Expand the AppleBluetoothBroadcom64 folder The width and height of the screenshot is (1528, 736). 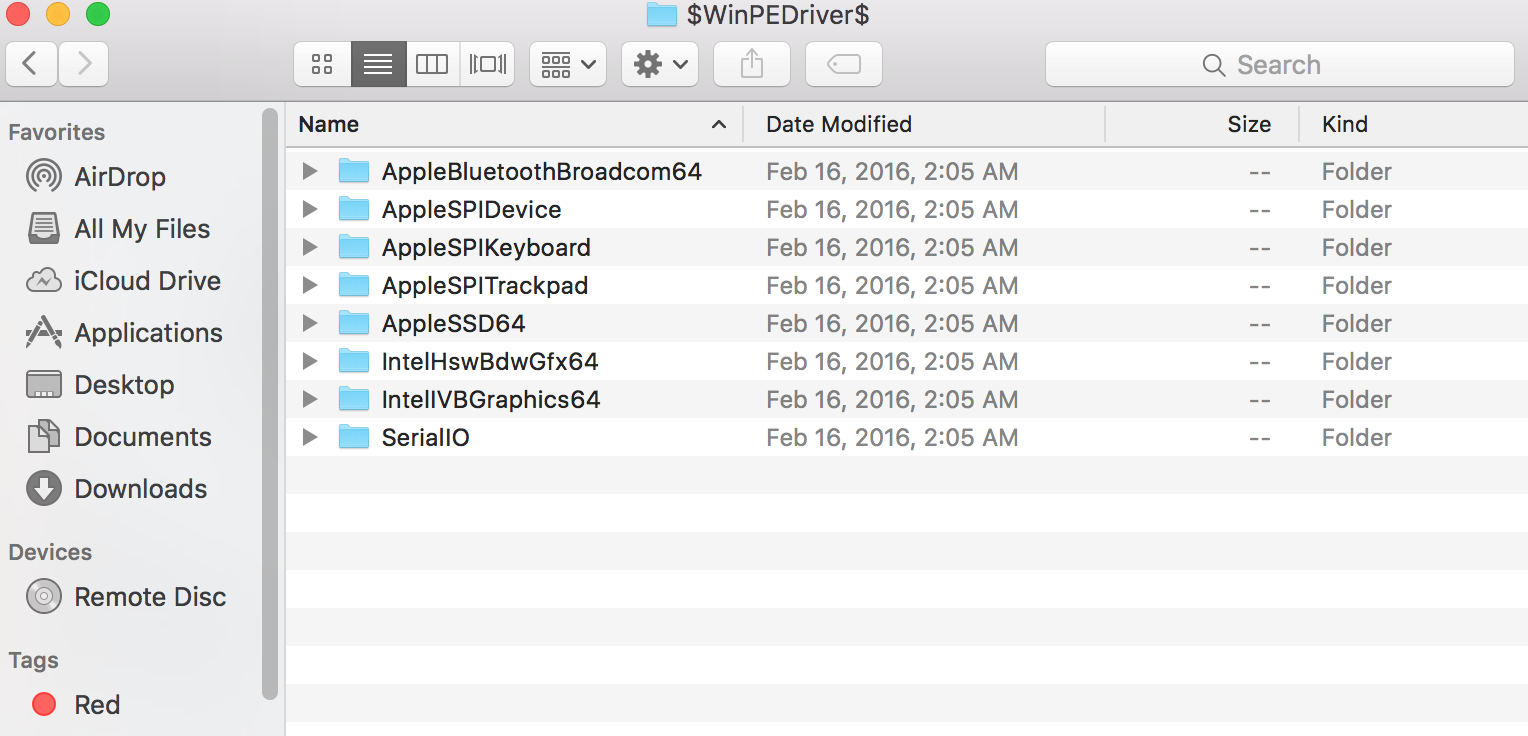(310, 171)
